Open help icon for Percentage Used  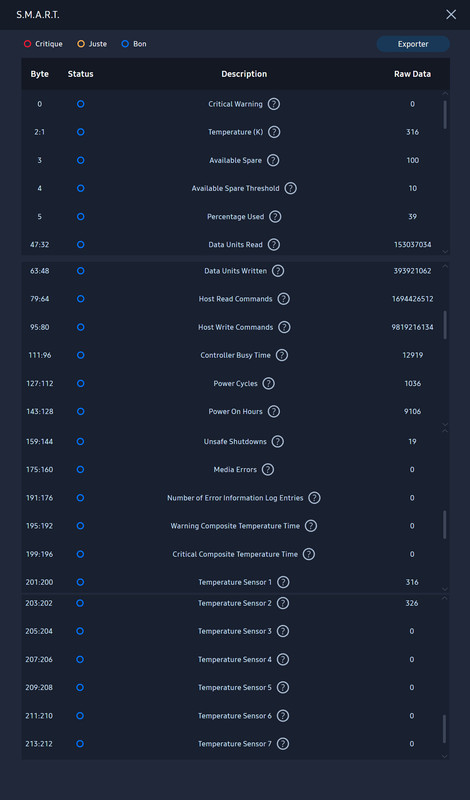[275, 217]
